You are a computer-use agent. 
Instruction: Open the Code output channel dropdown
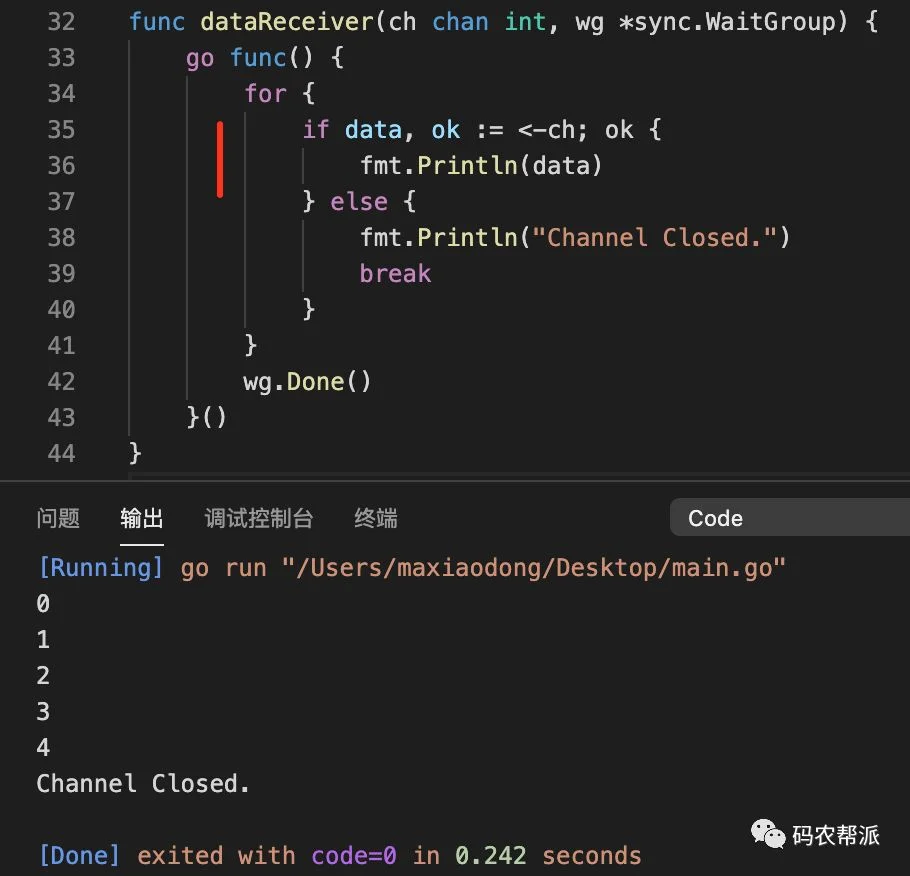tap(789, 517)
